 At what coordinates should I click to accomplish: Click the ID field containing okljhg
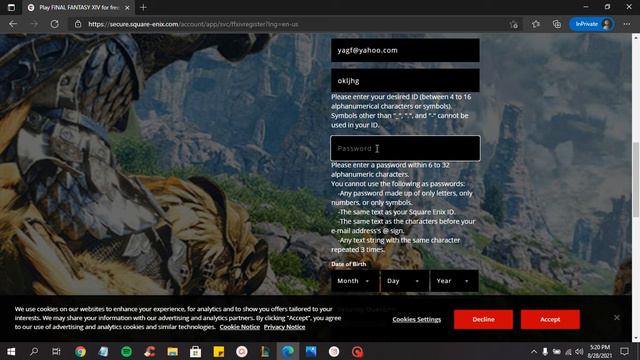pyautogui.click(x=405, y=80)
